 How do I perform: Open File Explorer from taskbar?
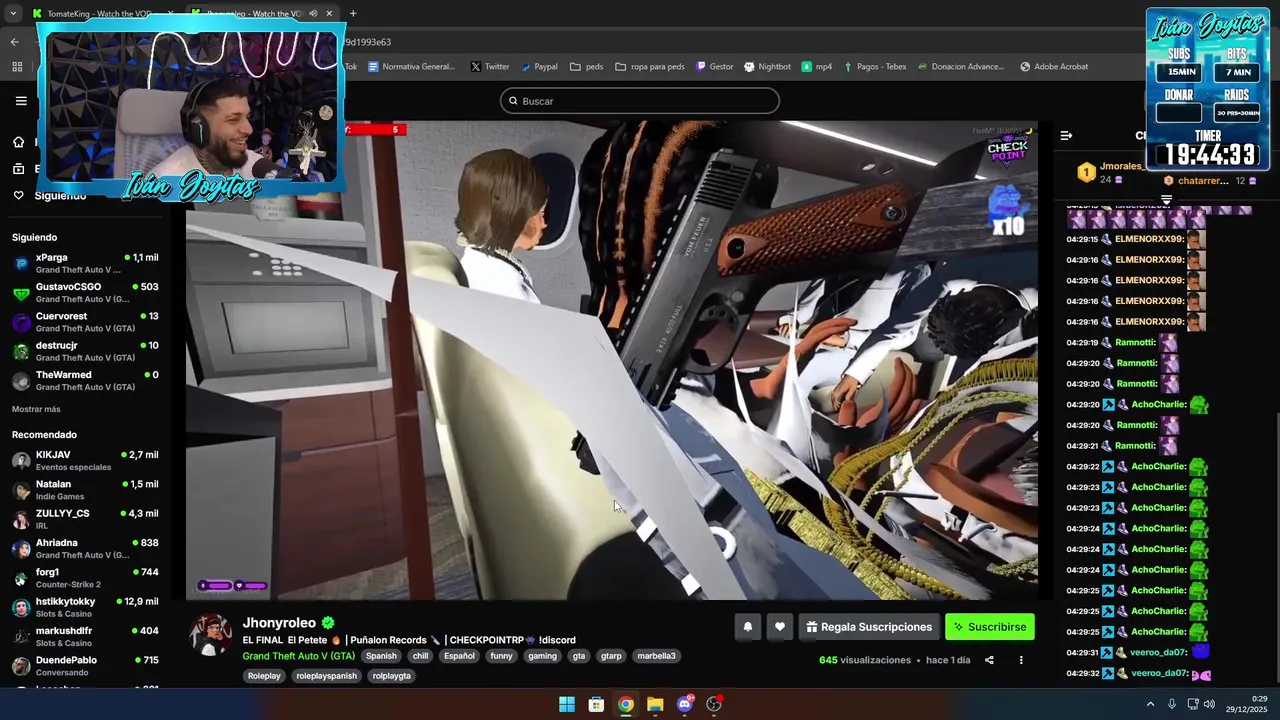coord(655,704)
